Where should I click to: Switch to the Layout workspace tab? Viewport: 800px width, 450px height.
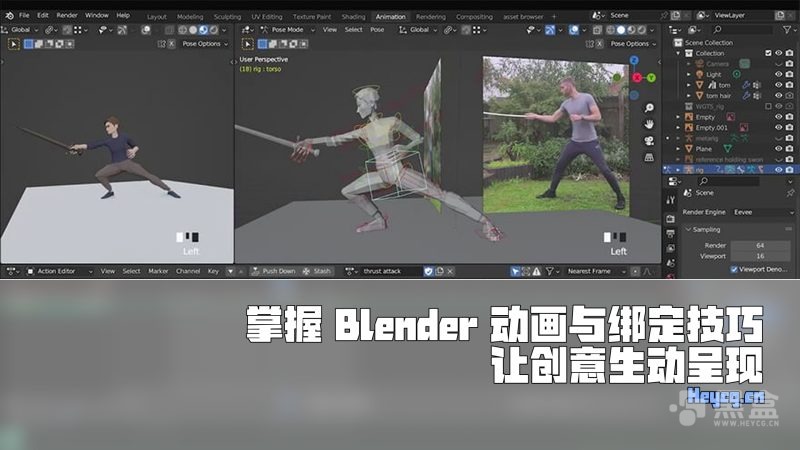(157, 17)
